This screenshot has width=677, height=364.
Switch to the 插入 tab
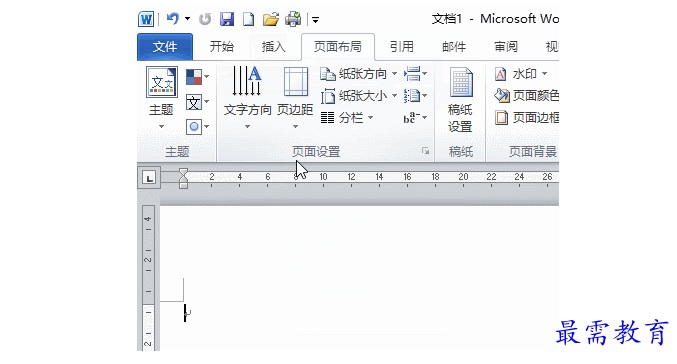pyautogui.click(x=274, y=47)
